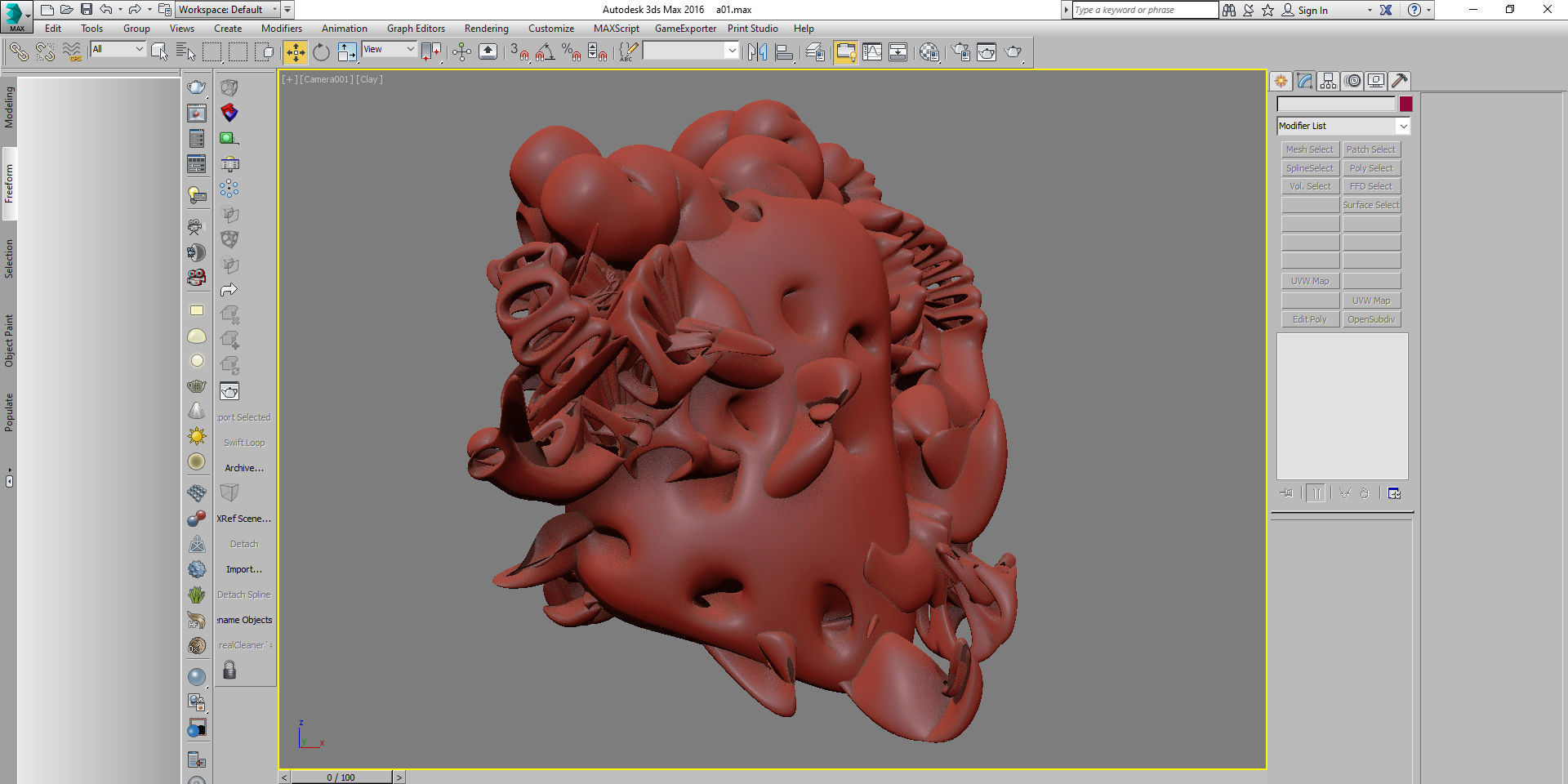The width and height of the screenshot is (1568, 784).
Task: Click the Use Pivot Point Center icon
Action: tap(431, 52)
